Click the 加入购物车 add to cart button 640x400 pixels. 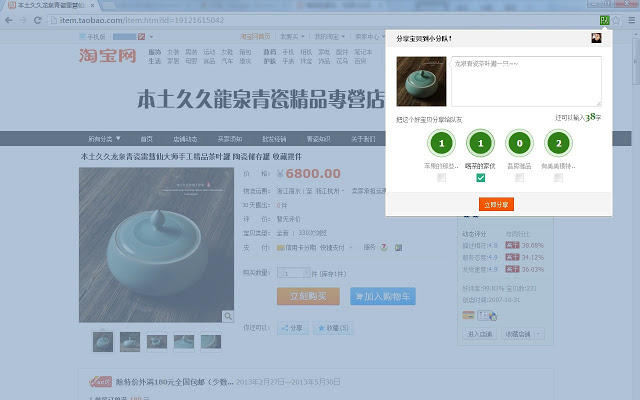383,296
